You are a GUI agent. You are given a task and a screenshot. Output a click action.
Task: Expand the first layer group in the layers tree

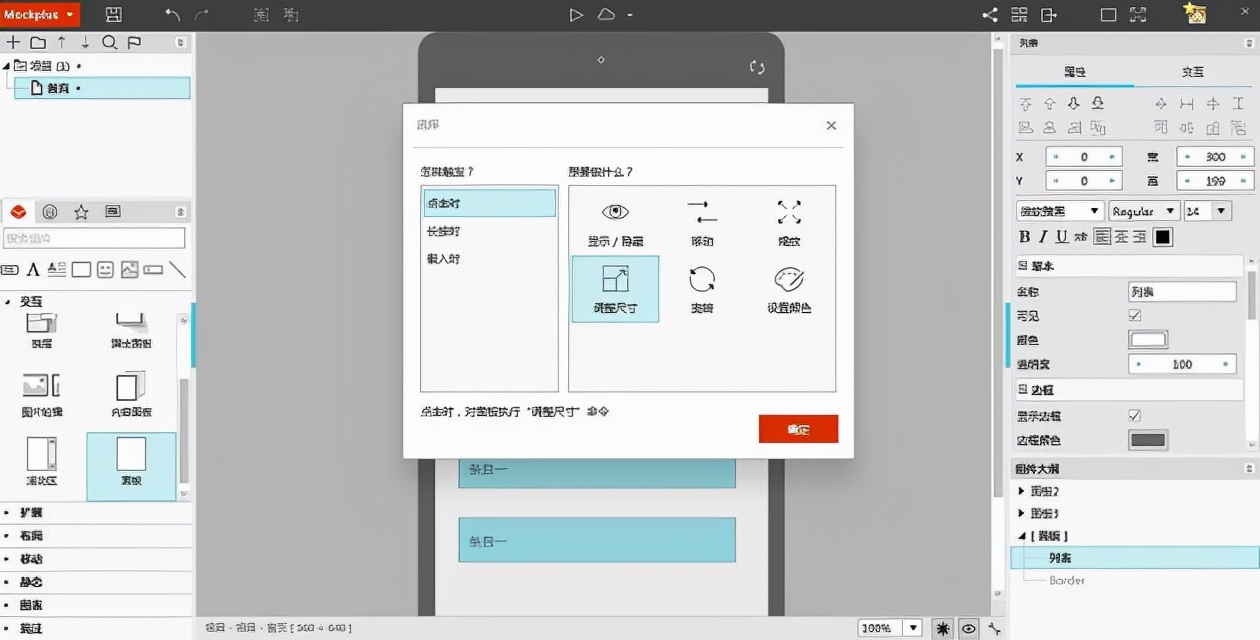pyautogui.click(x=1022, y=490)
